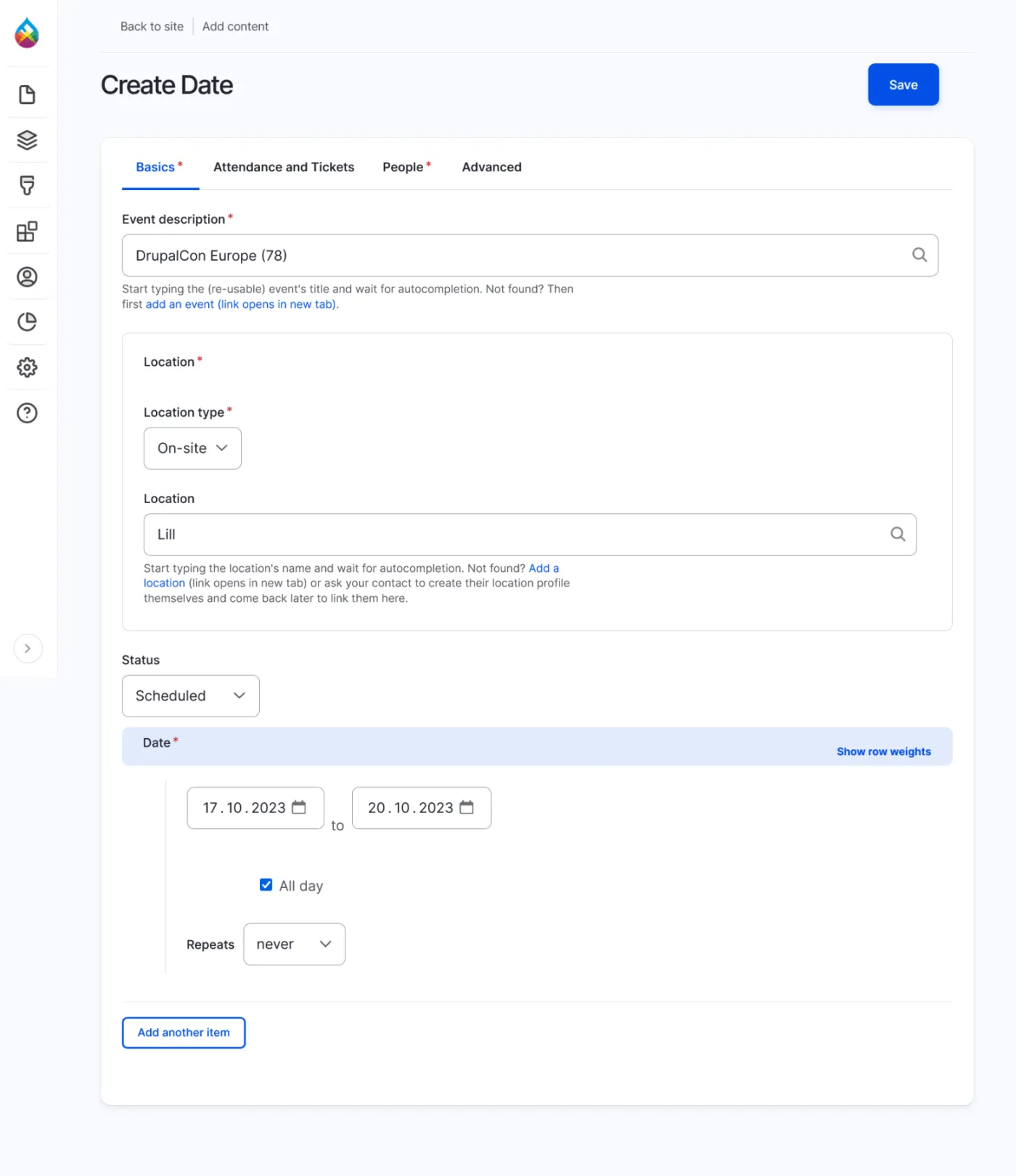Open the Location type On-site dropdown
The height and width of the screenshot is (1176, 1016).
tap(192, 449)
